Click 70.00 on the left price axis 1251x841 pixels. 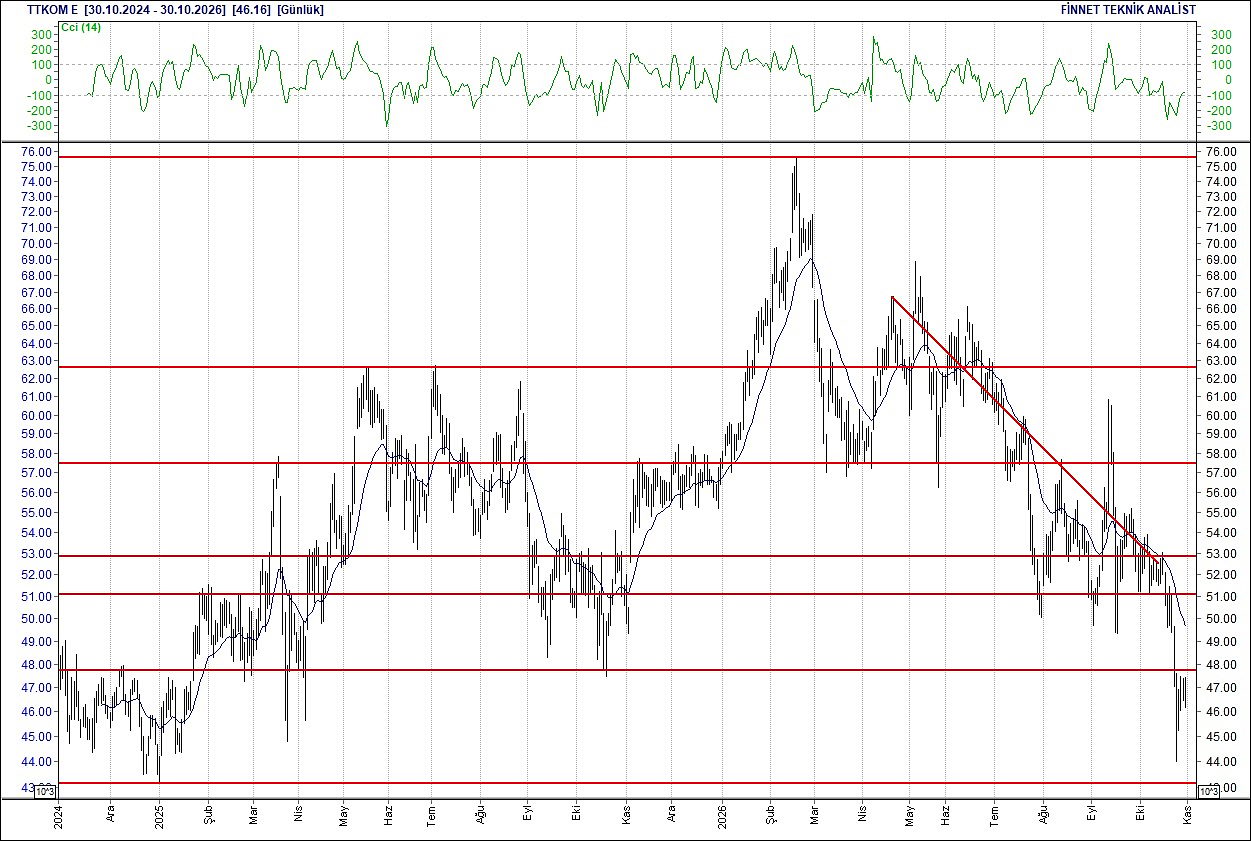click(38, 243)
